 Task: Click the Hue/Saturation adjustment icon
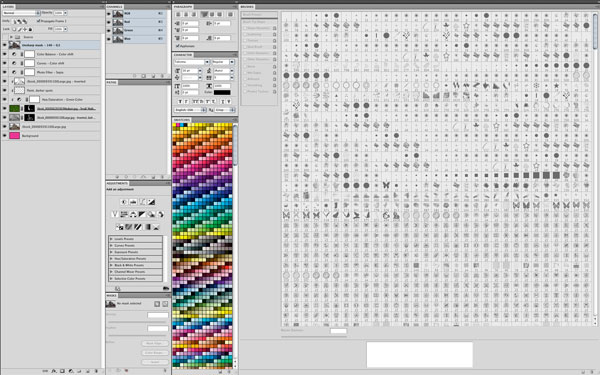tap(124, 214)
